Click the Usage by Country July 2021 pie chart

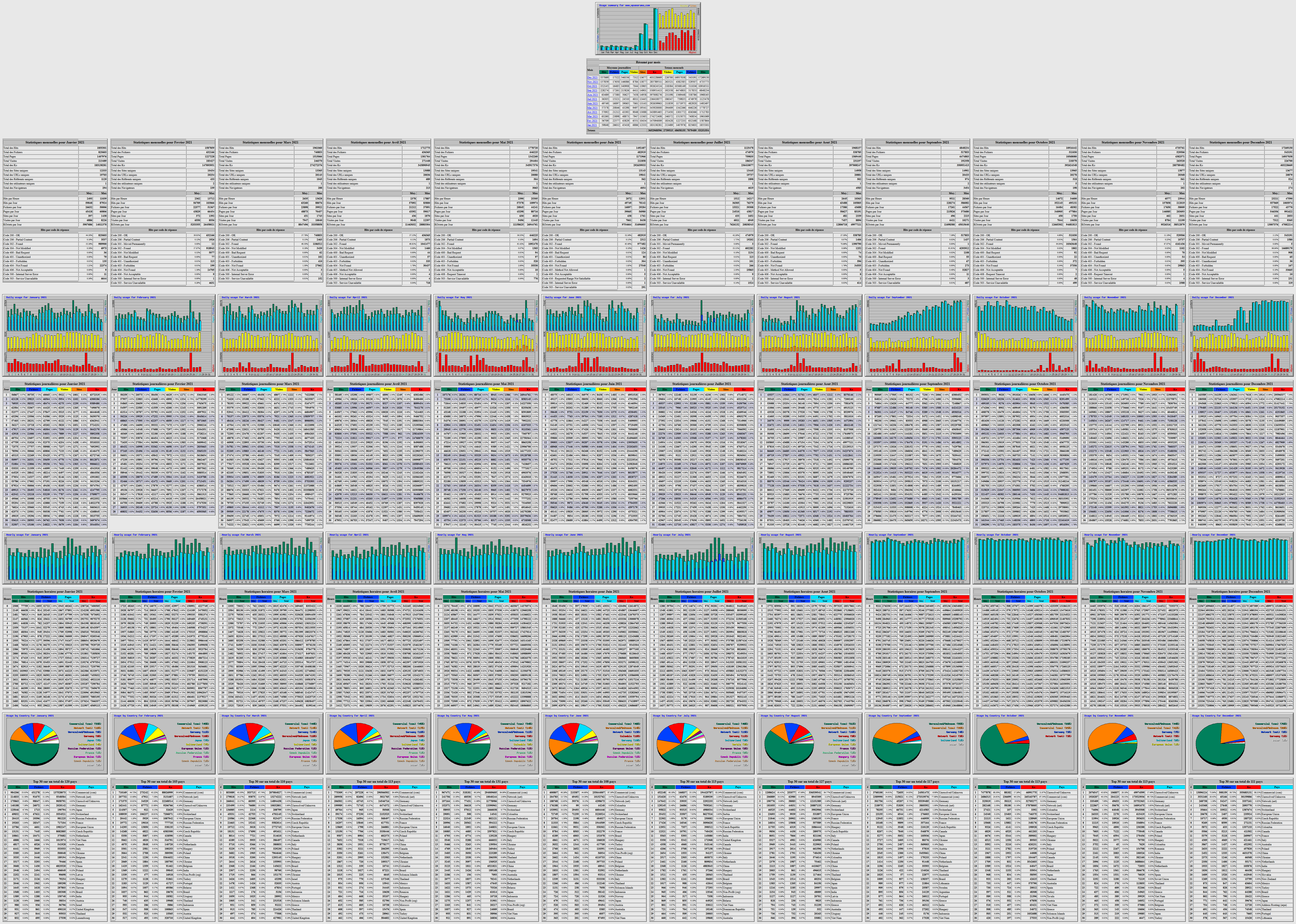click(702, 744)
